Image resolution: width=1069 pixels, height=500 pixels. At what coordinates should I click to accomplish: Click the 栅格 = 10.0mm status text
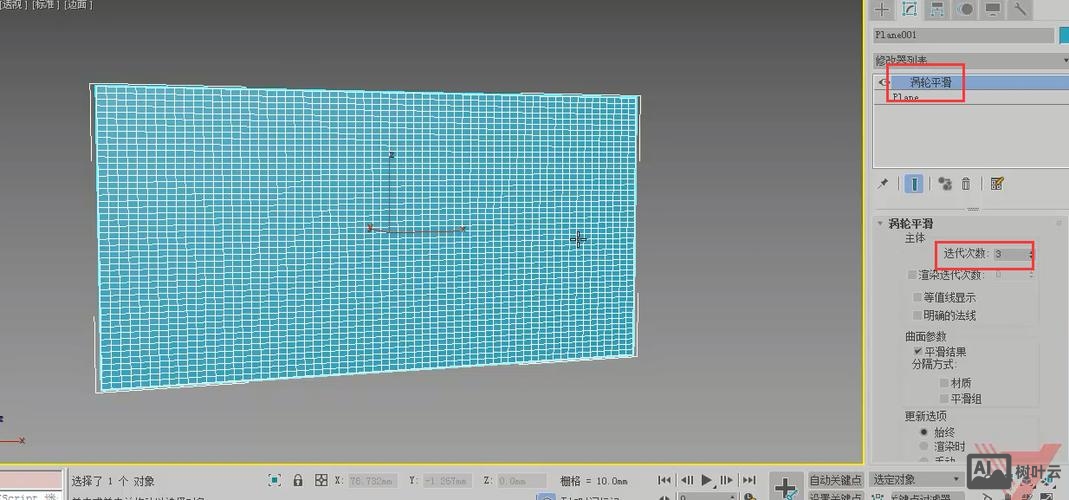(593, 481)
